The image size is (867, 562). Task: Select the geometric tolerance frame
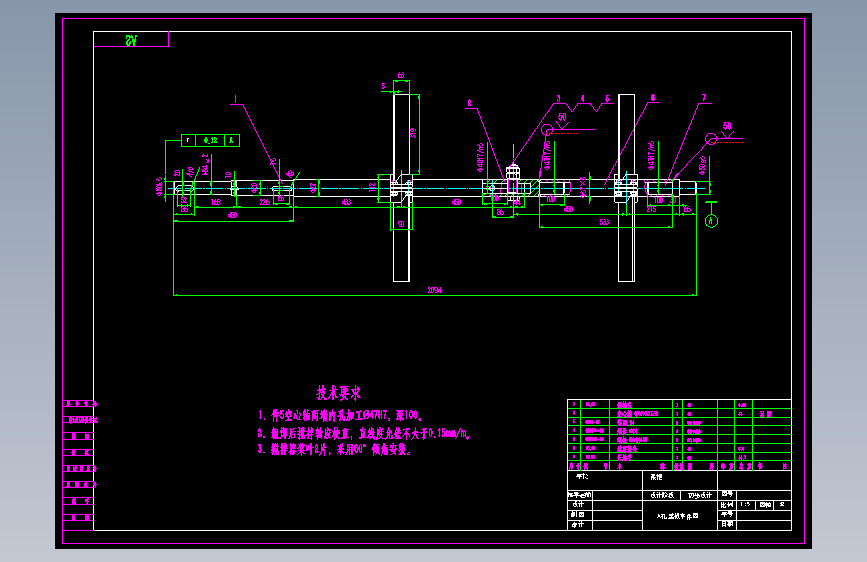pyautogui.click(x=210, y=140)
